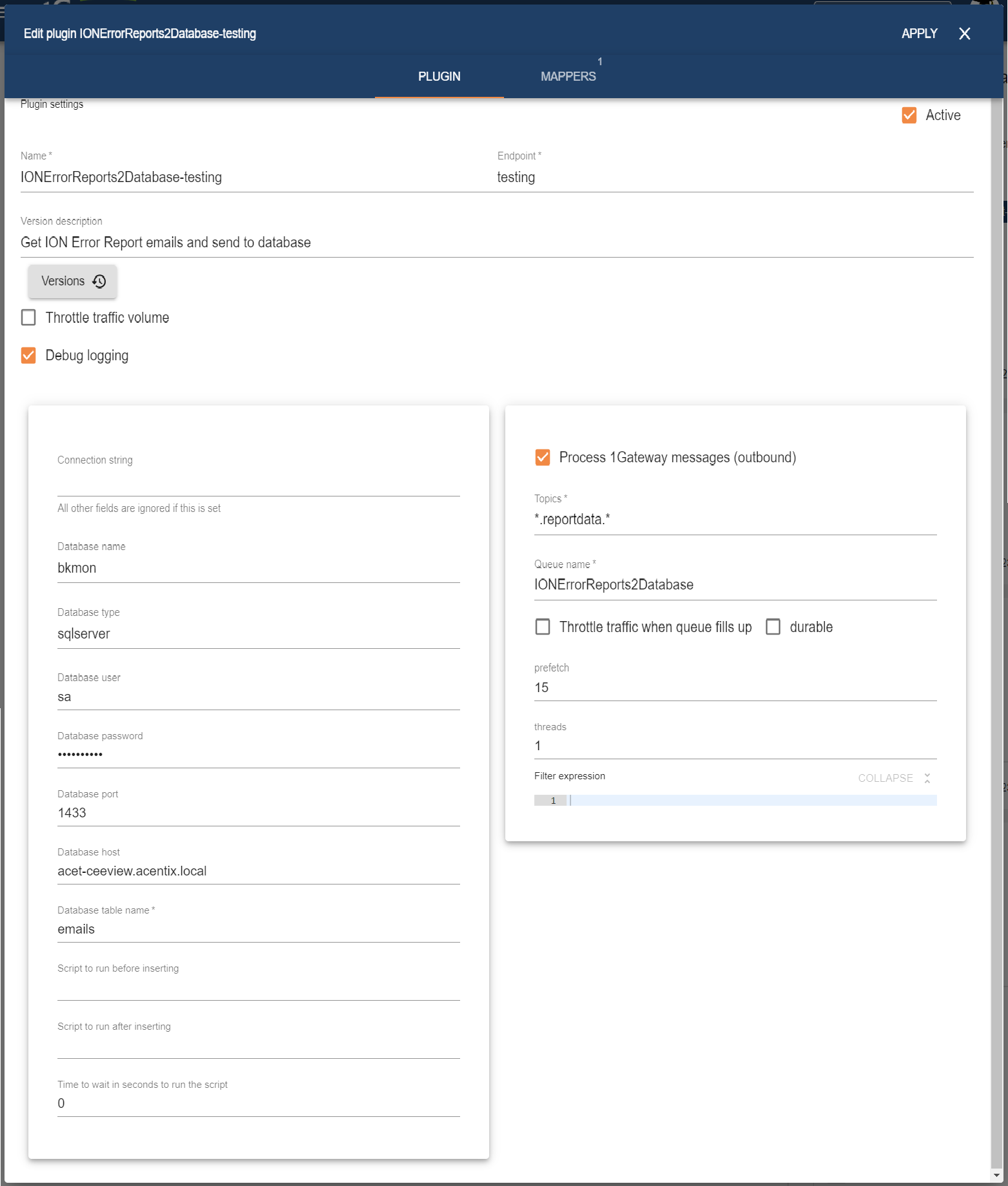Collapse the Filter expression editor
This screenshot has width=1008, height=1186.
893,778
